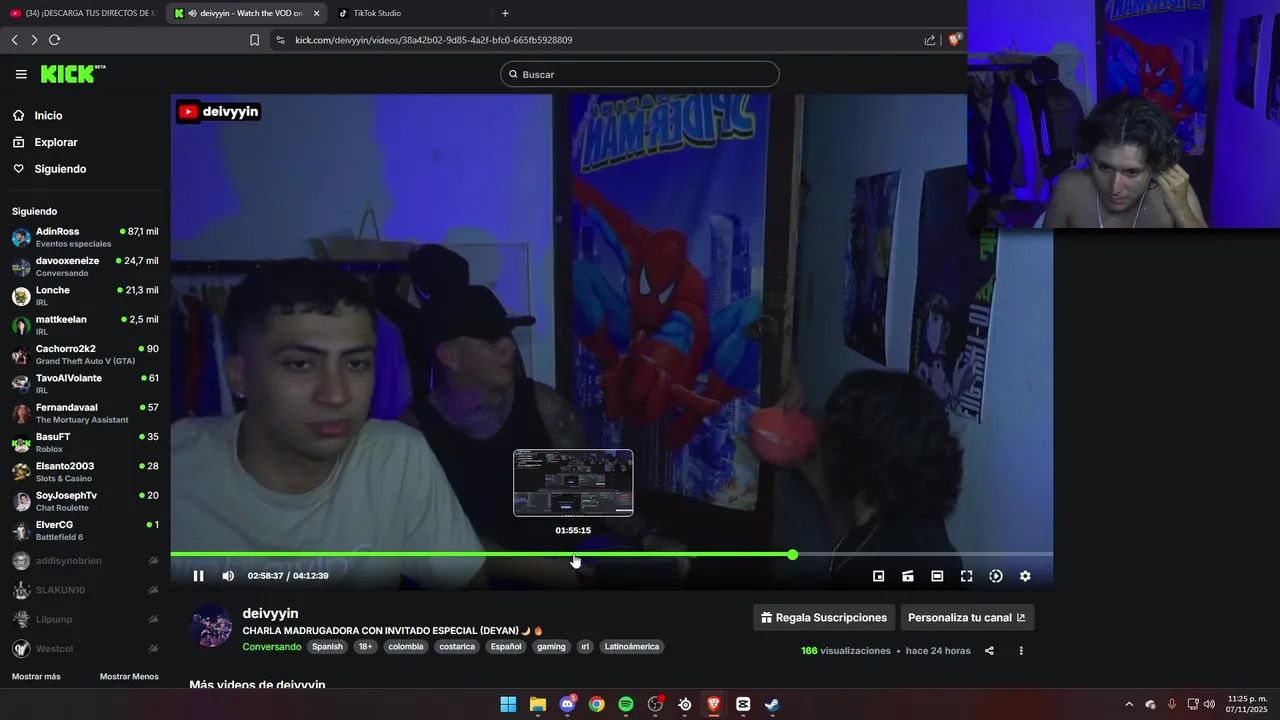
Task: Open Discord from taskbar
Action: click(567, 704)
